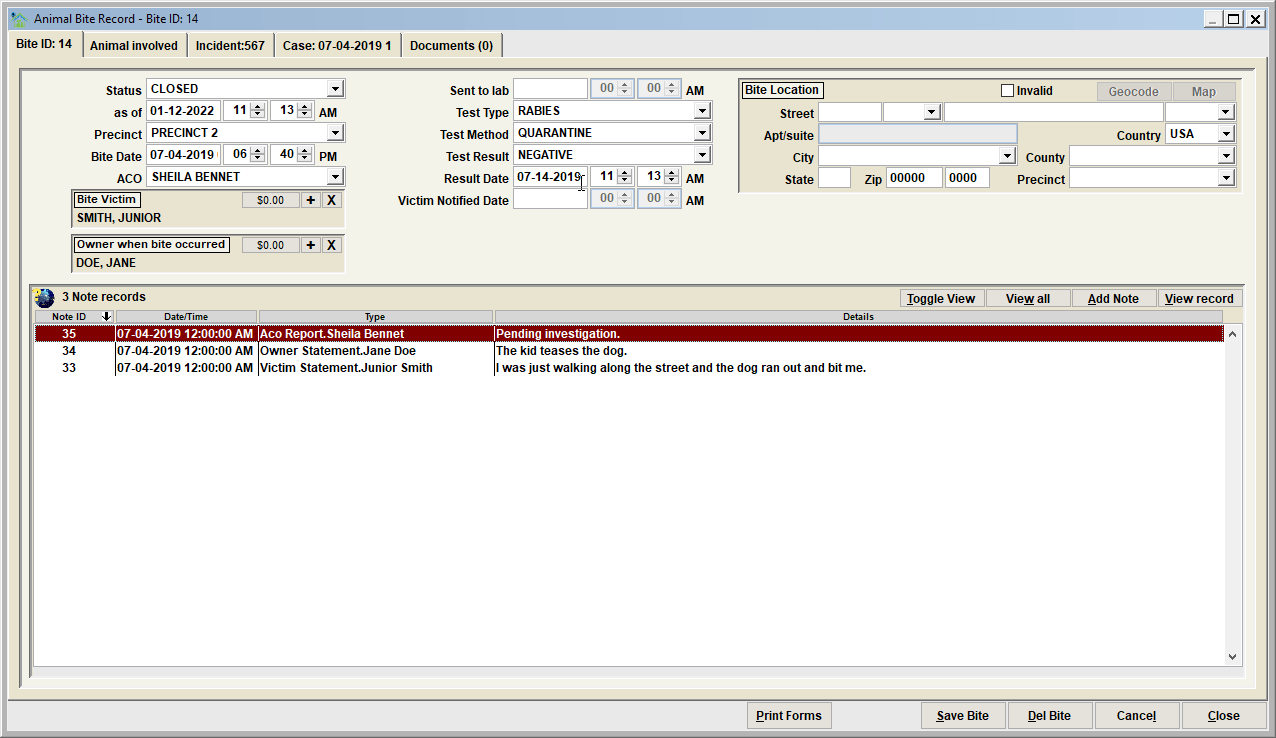The width and height of the screenshot is (1276, 738).
Task: Open the Status dropdown
Action: pos(335,89)
